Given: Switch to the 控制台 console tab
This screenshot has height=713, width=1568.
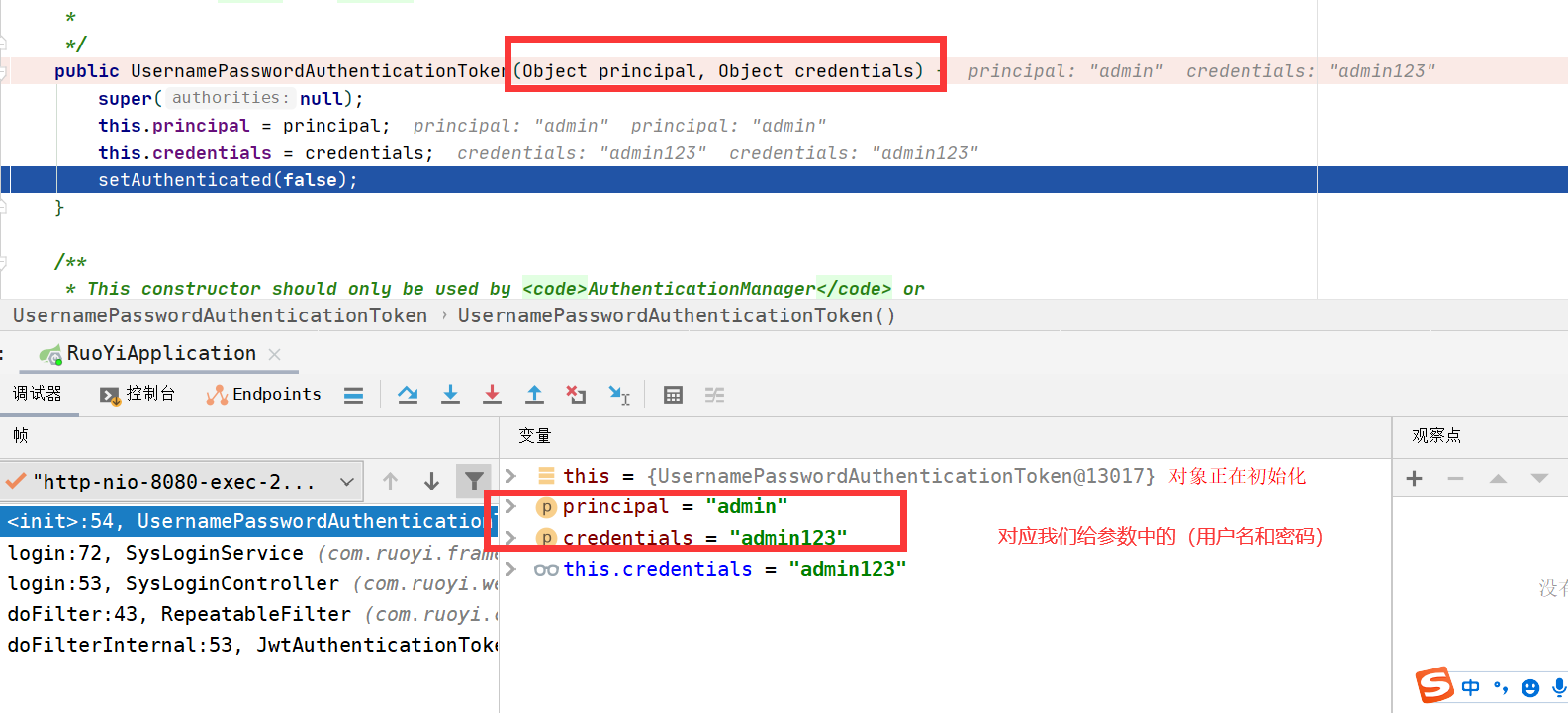Looking at the screenshot, I should point(138,394).
